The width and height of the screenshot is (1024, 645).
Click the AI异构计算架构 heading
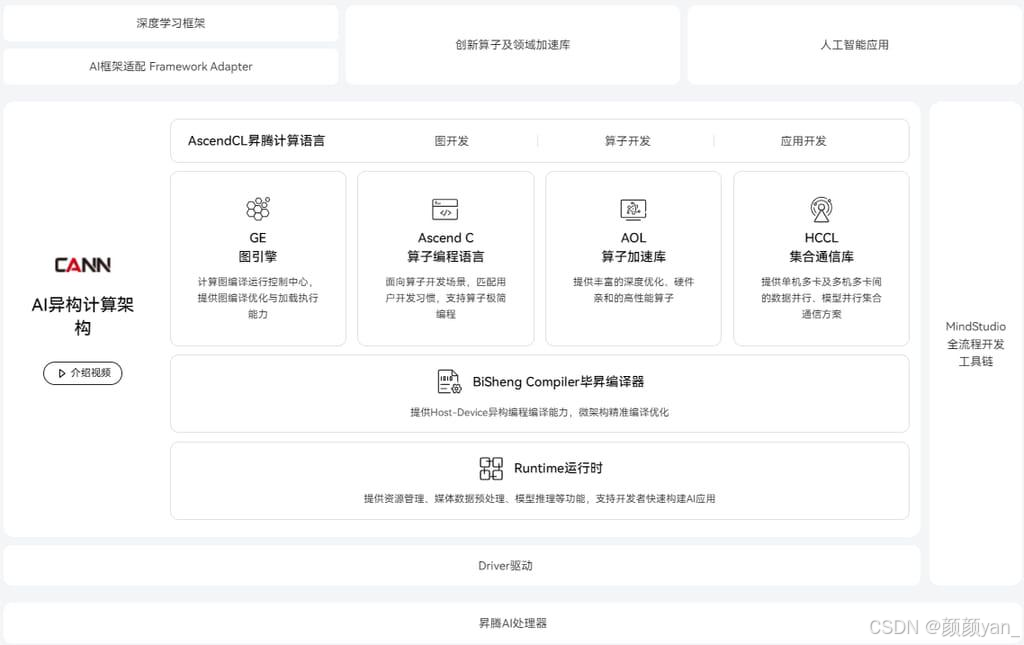coord(83,315)
